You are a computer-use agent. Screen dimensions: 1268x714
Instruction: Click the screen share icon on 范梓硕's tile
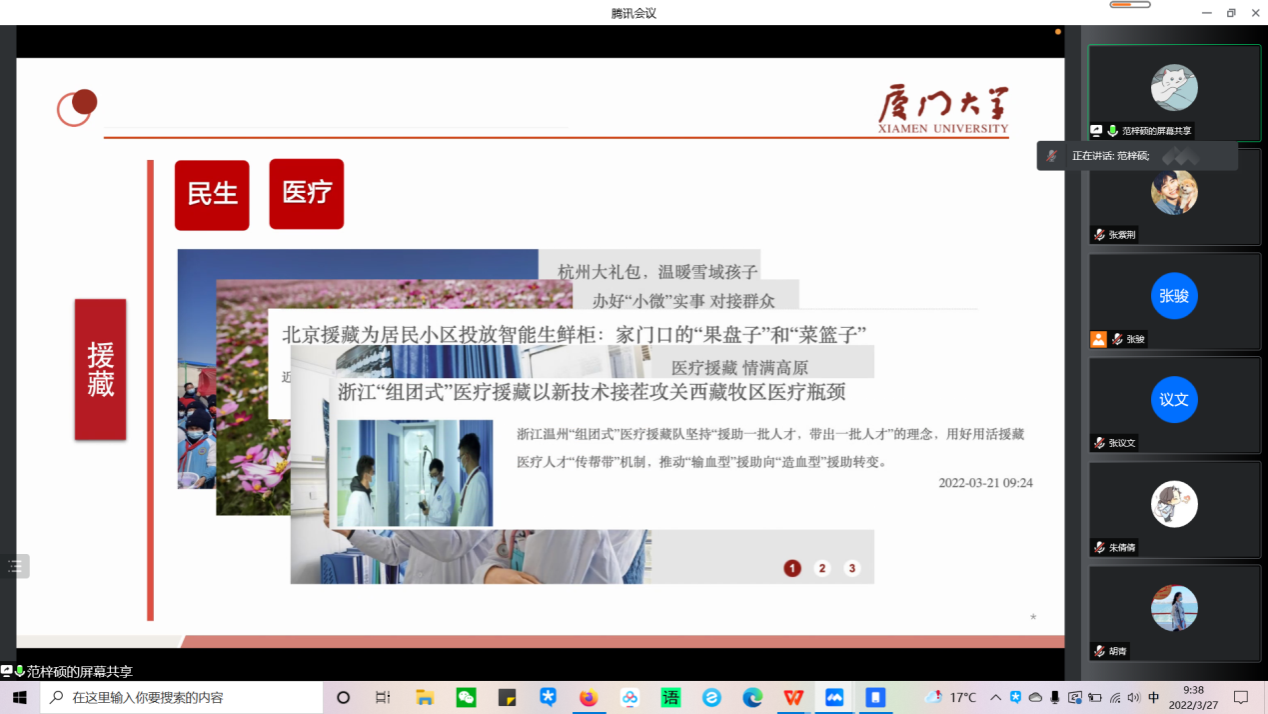(1096, 131)
